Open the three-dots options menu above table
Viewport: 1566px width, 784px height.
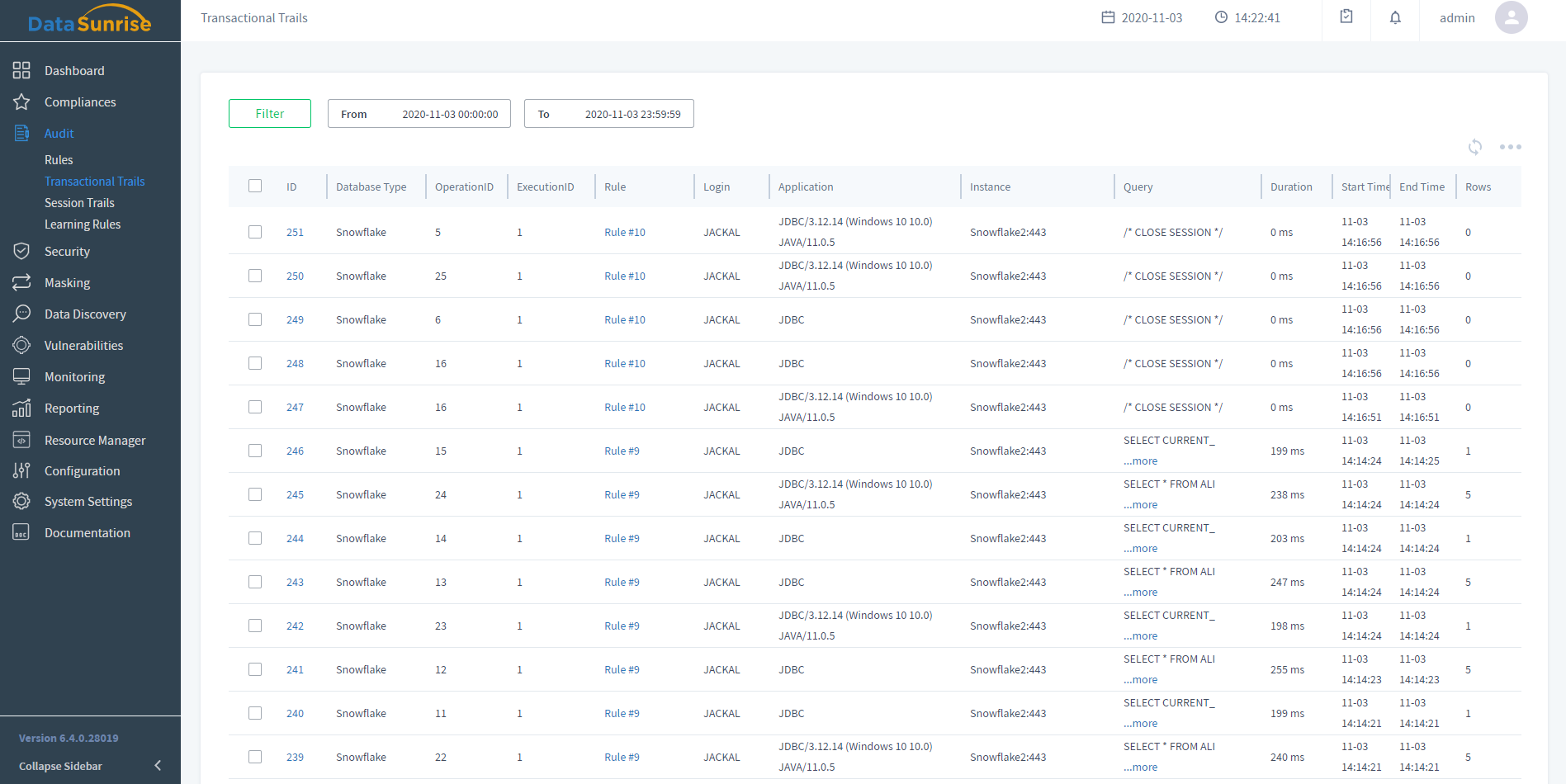coord(1510,147)
